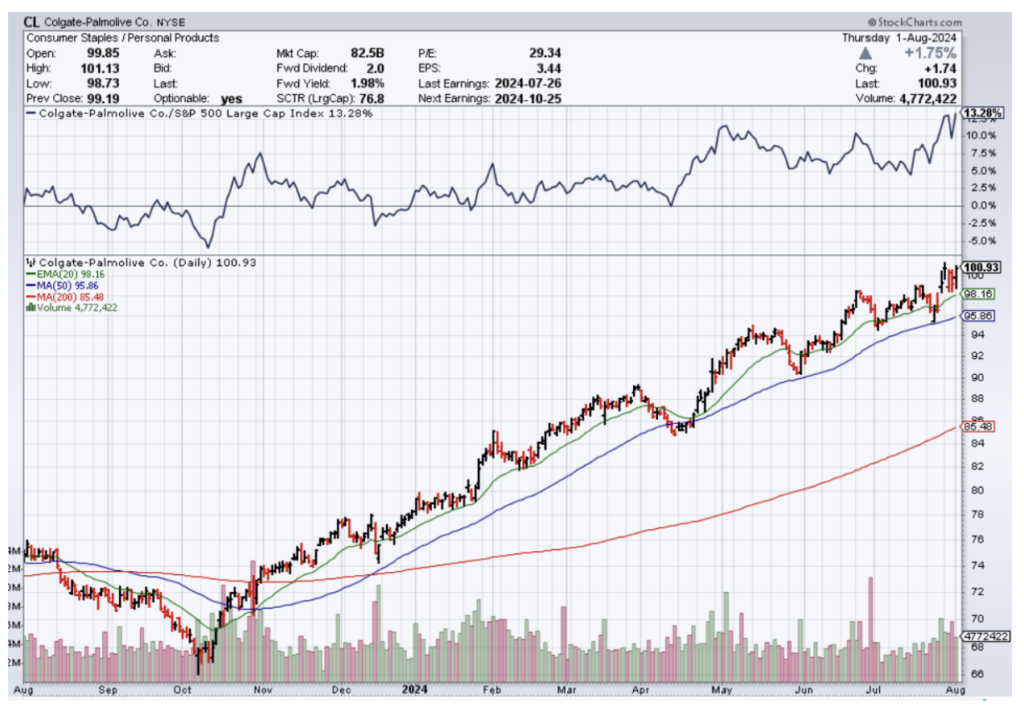
Task: Click the bold 2024 year label
Action: point(414,689)
